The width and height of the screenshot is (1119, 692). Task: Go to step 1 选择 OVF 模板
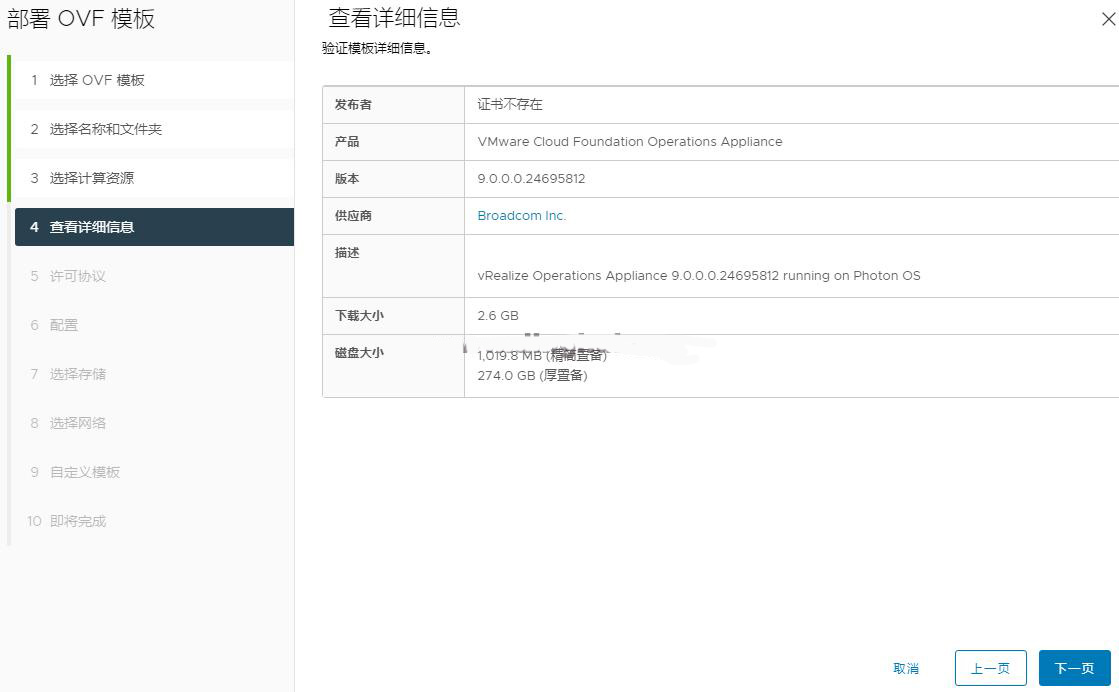pyautogui.click(x=97, y=80)
